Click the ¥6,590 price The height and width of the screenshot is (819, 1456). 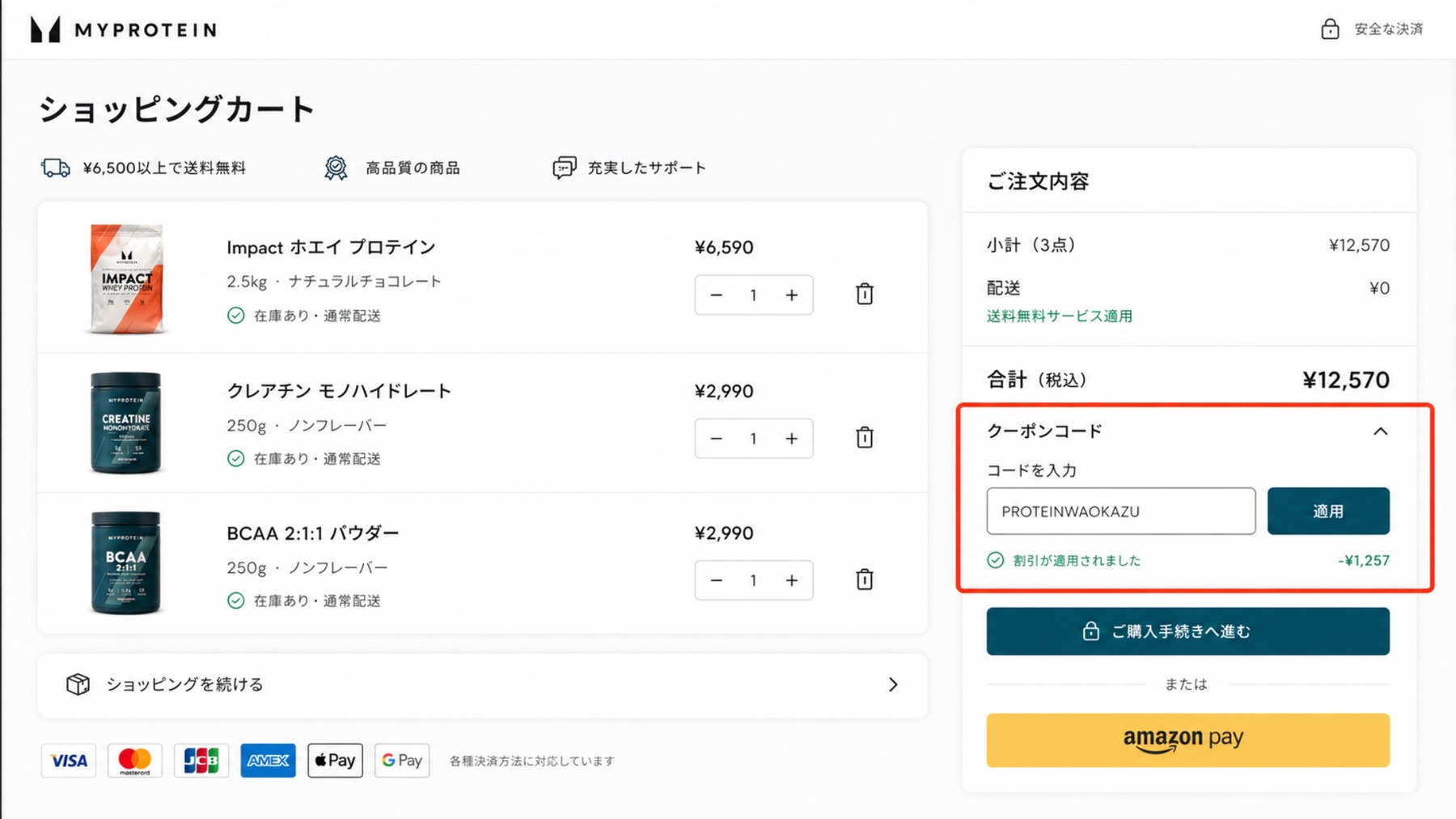coord(724,248)
